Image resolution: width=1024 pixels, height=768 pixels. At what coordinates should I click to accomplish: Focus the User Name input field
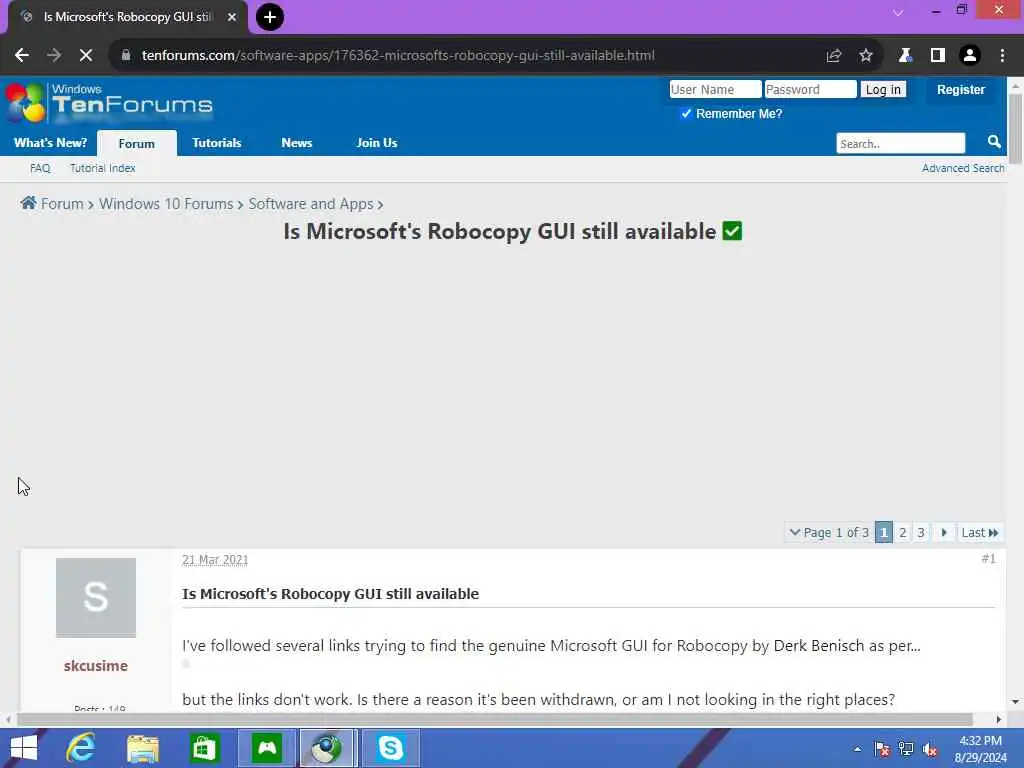coord(715,89)
